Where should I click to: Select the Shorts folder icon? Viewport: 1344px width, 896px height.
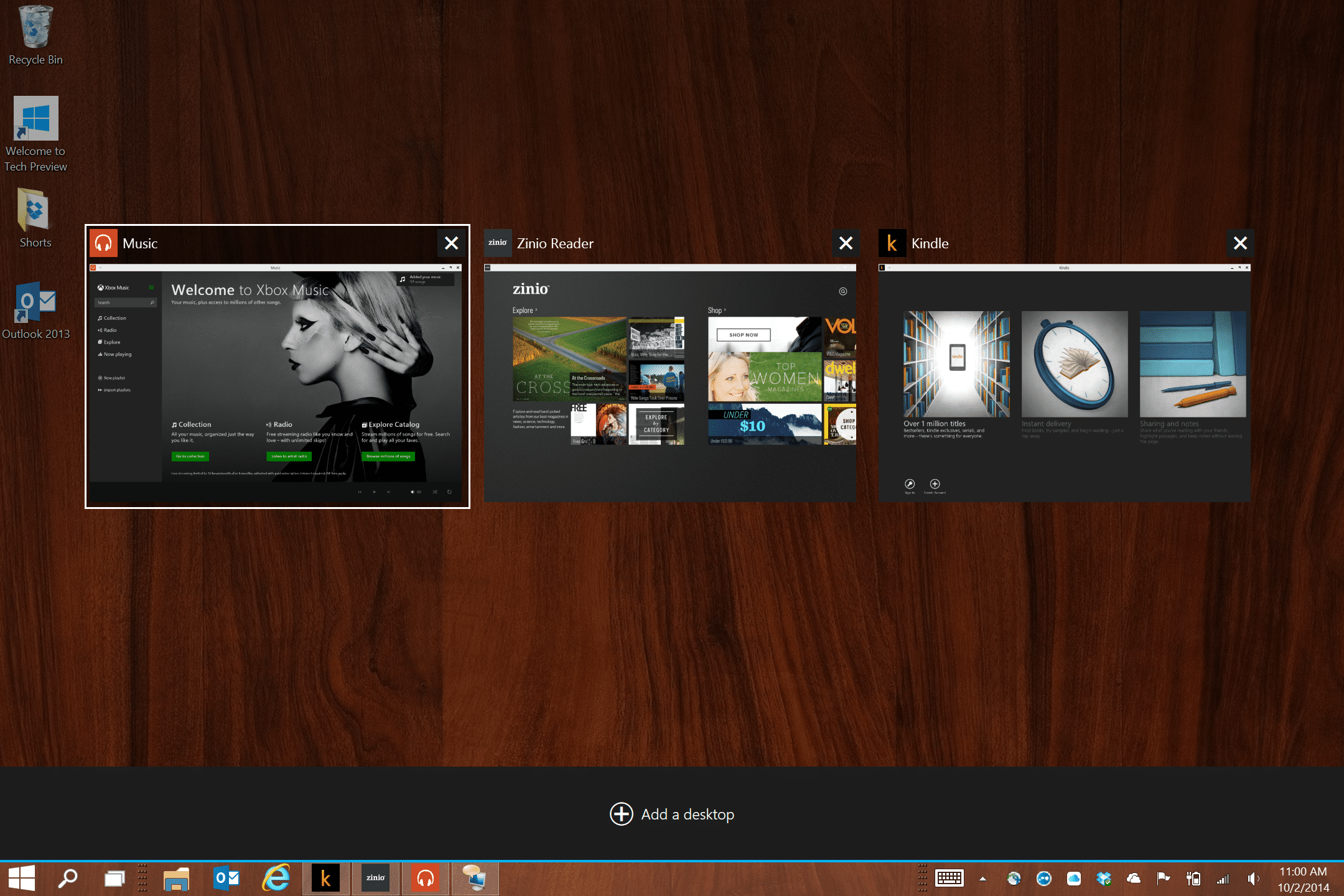pos(35,218)
